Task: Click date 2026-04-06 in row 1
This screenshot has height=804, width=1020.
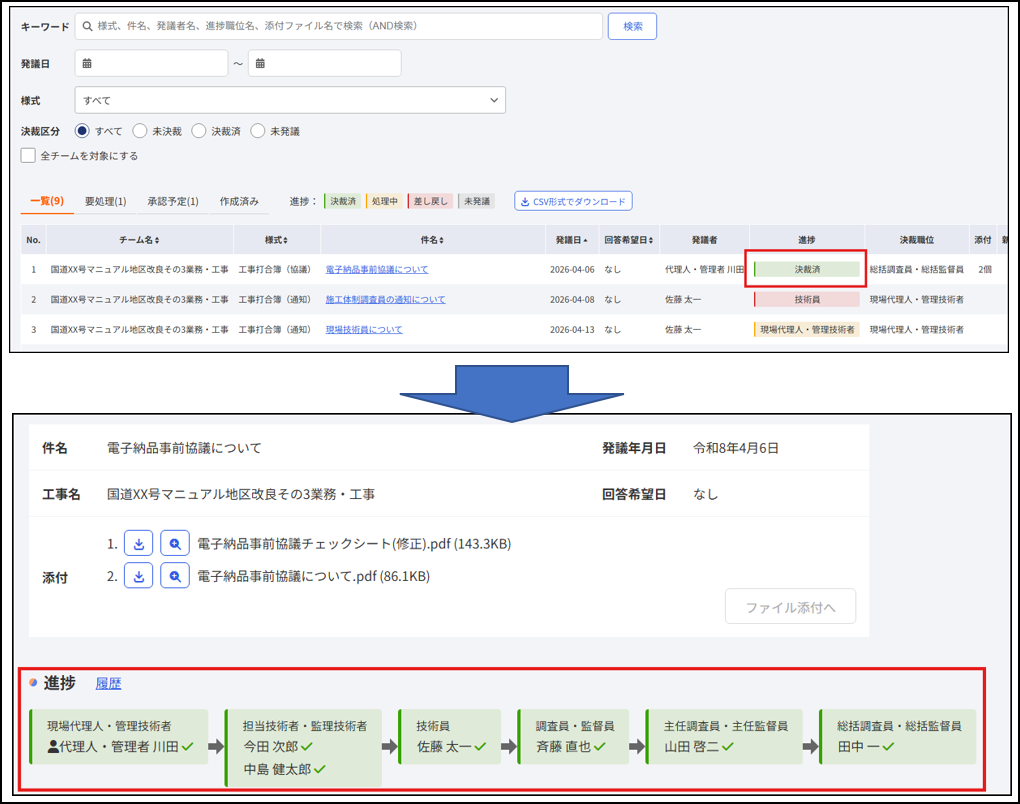Action: [x=572, y=269]
